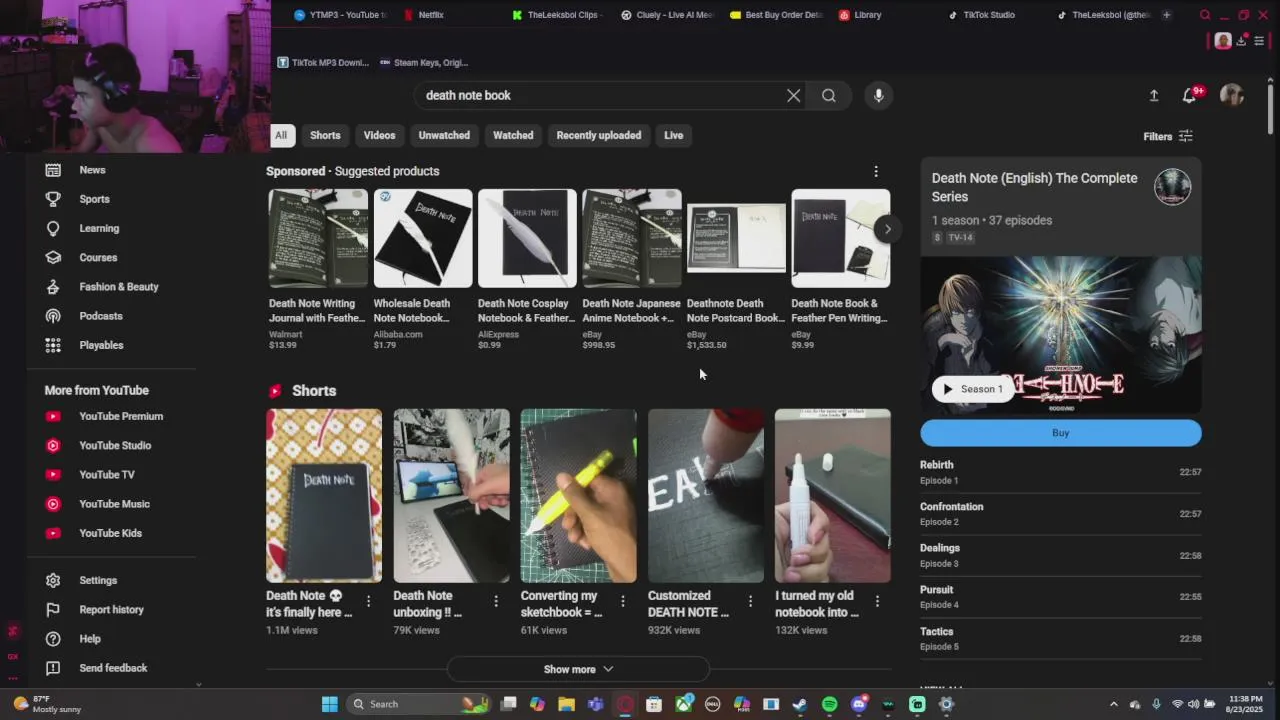The image size is (1280, 720).
Task: Open the Death Note Book & Feather Pen listing
Action: click(x=840, y=269)
